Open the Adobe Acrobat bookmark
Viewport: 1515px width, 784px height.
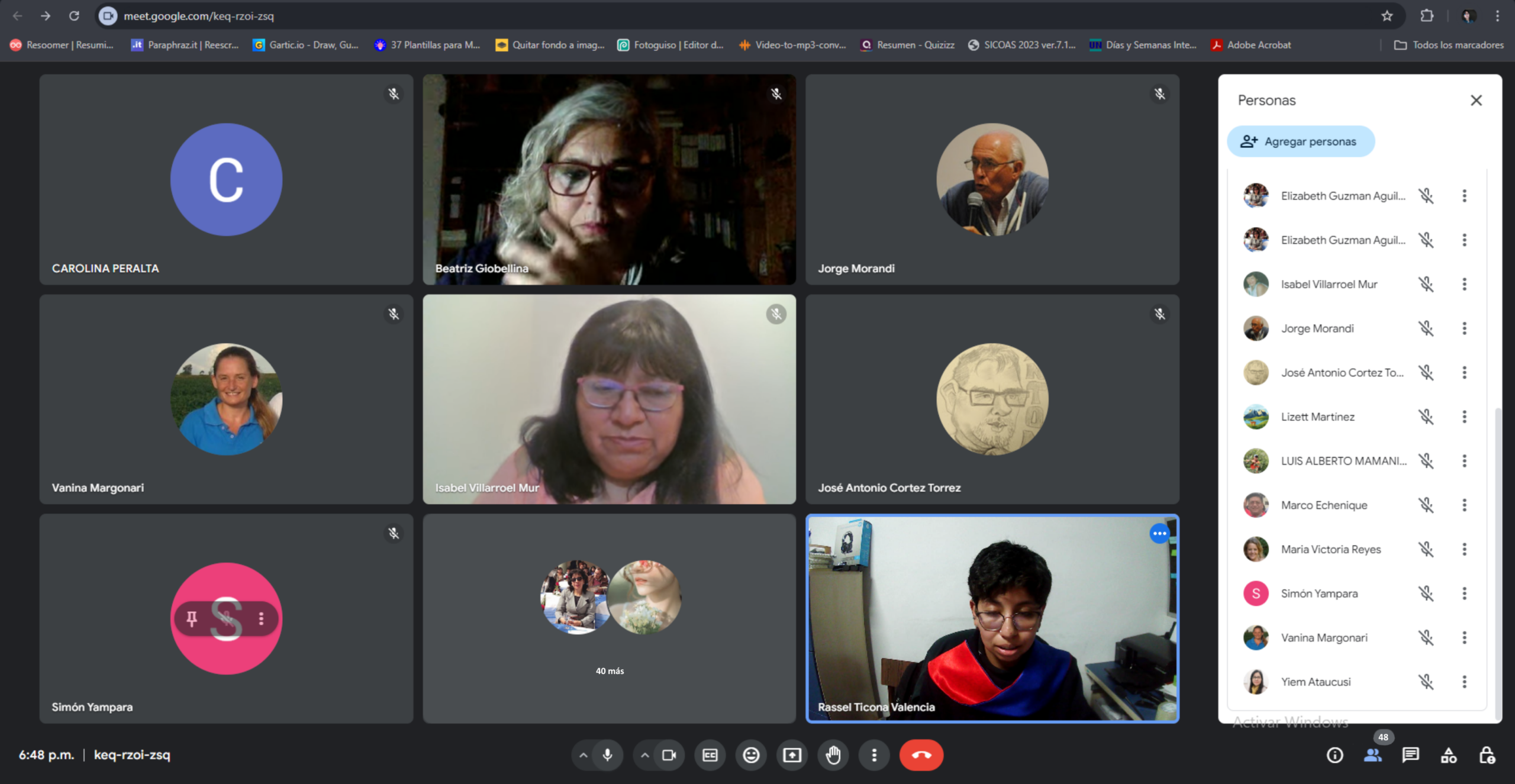[1250, 44]
